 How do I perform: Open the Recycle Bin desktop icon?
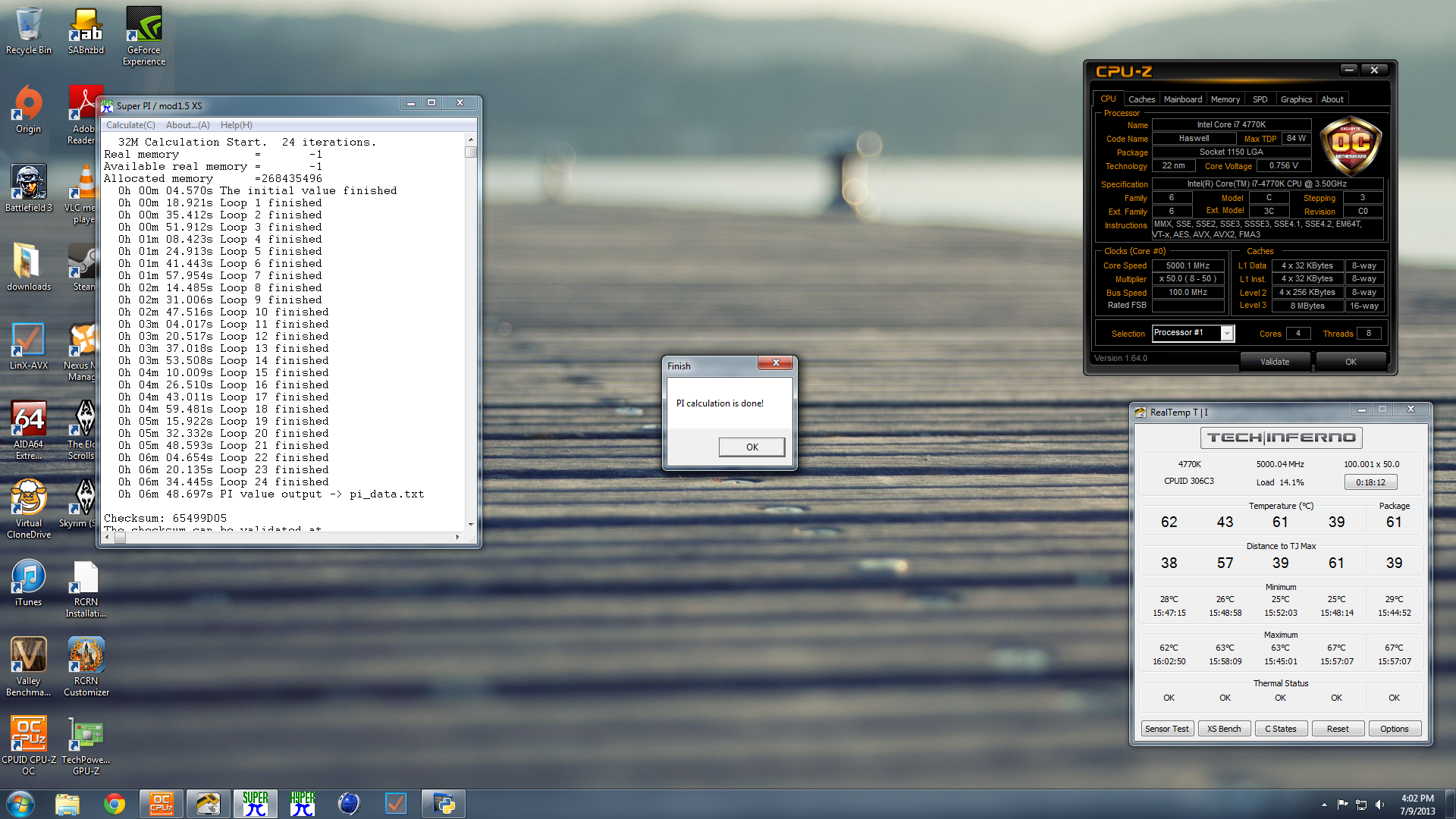29,31
